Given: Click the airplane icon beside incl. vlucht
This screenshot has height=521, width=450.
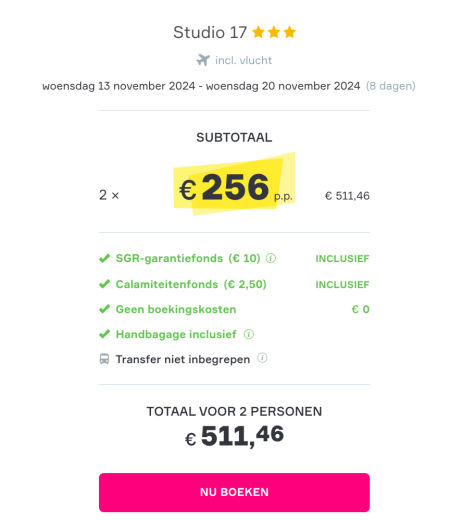Looking at the screenshot, I should pos(203,60).
